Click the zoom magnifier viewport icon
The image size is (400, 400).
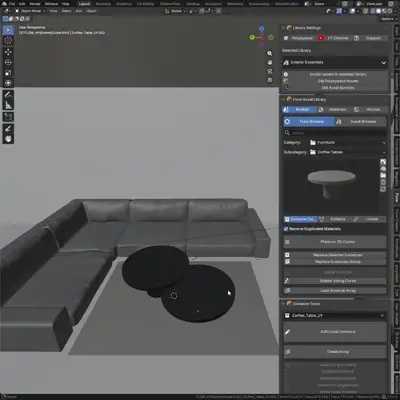270,53
